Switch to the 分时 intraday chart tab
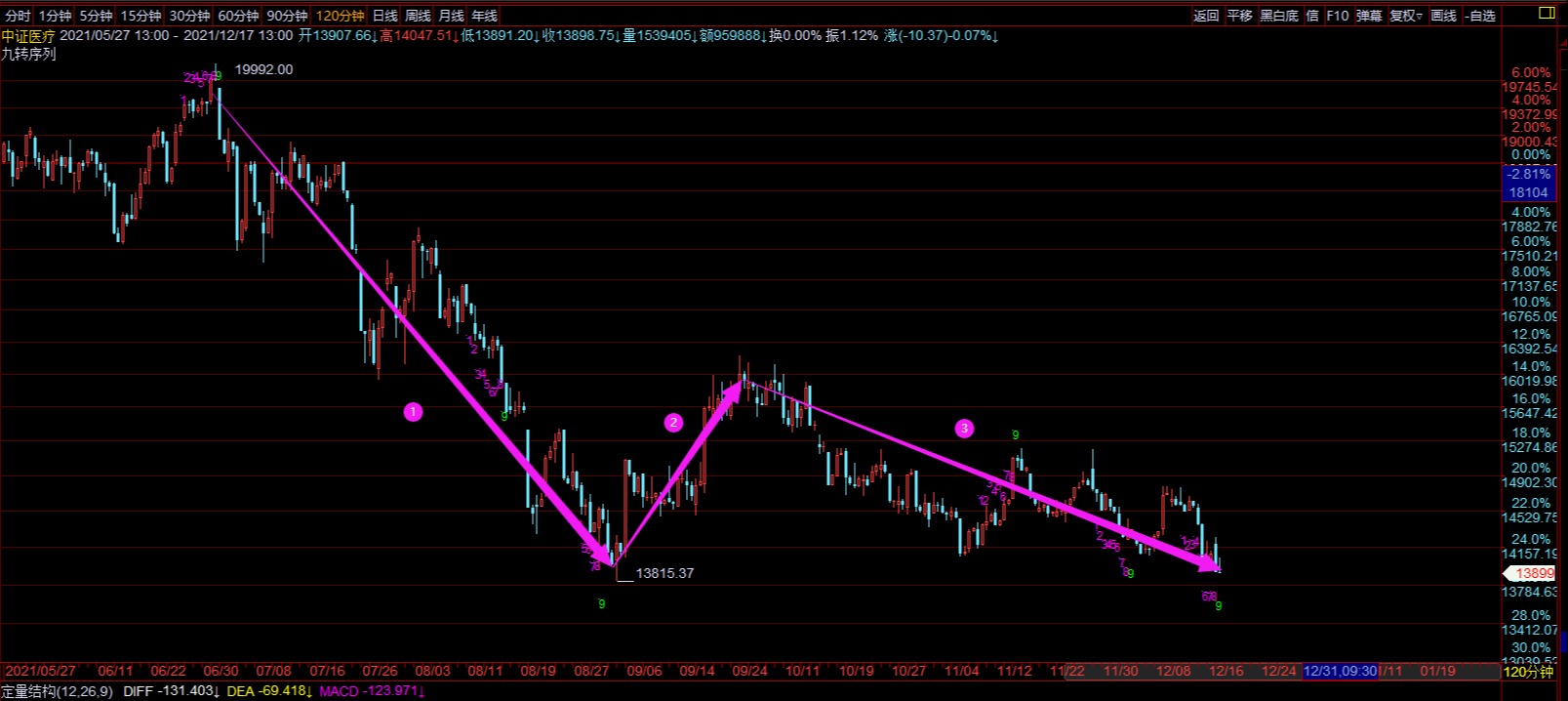The image size is (1568, 701). click(18, 16)
